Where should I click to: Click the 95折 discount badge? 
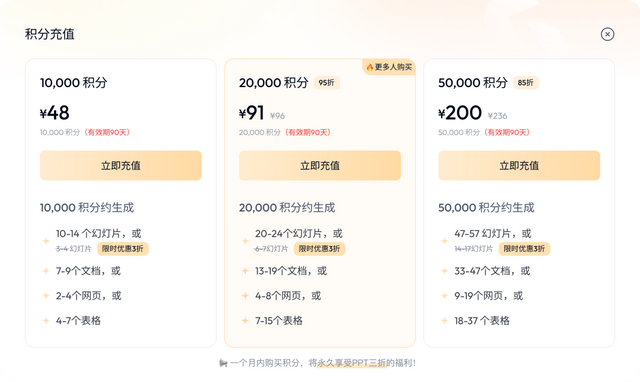click(x=327, y=83)
